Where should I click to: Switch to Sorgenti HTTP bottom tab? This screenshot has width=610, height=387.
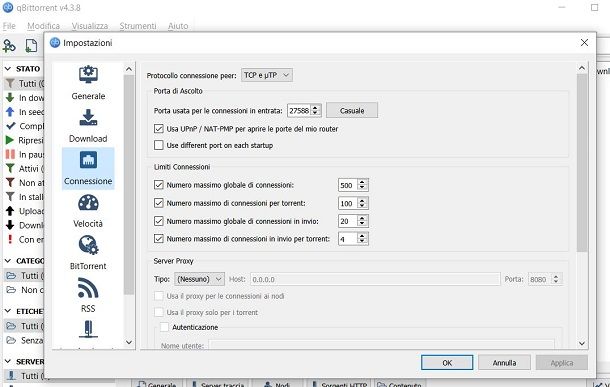(x=339, y=384)
